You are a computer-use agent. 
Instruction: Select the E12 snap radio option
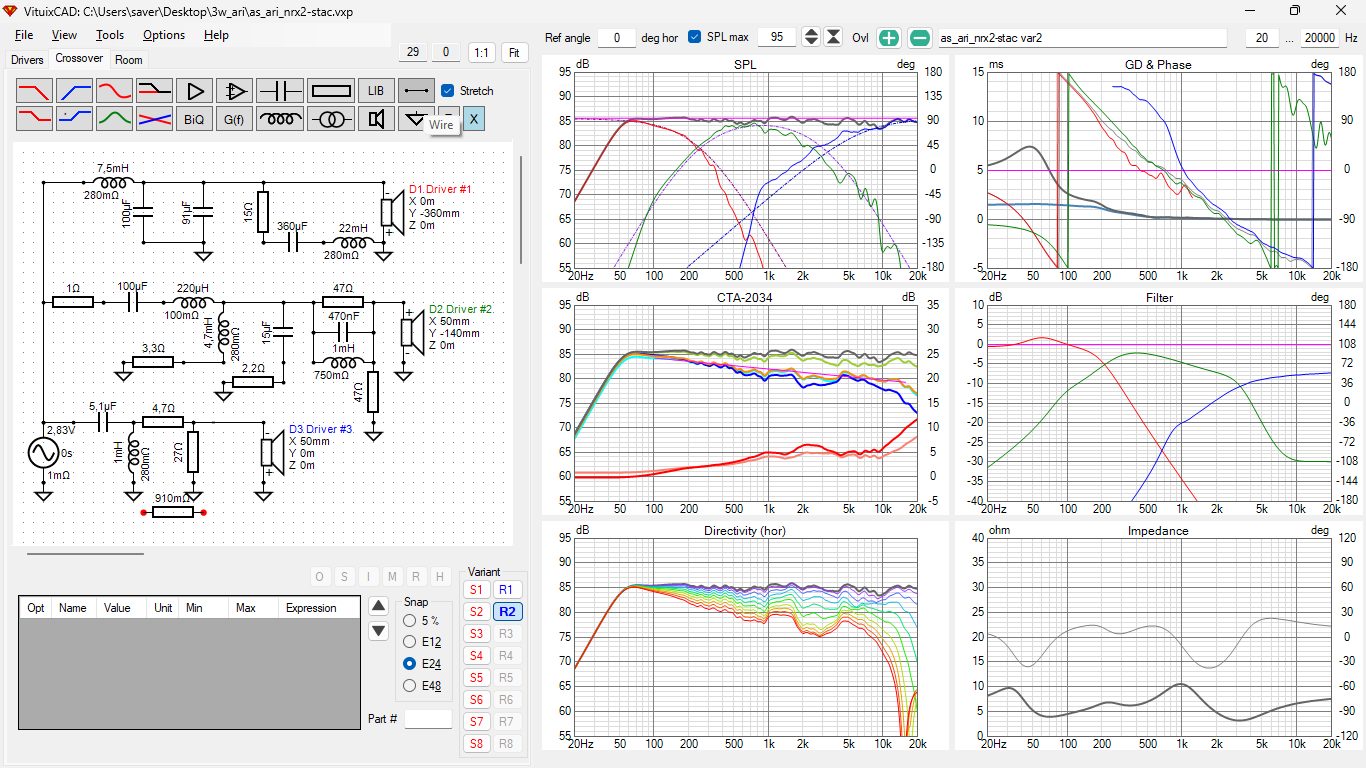[409, 641]
